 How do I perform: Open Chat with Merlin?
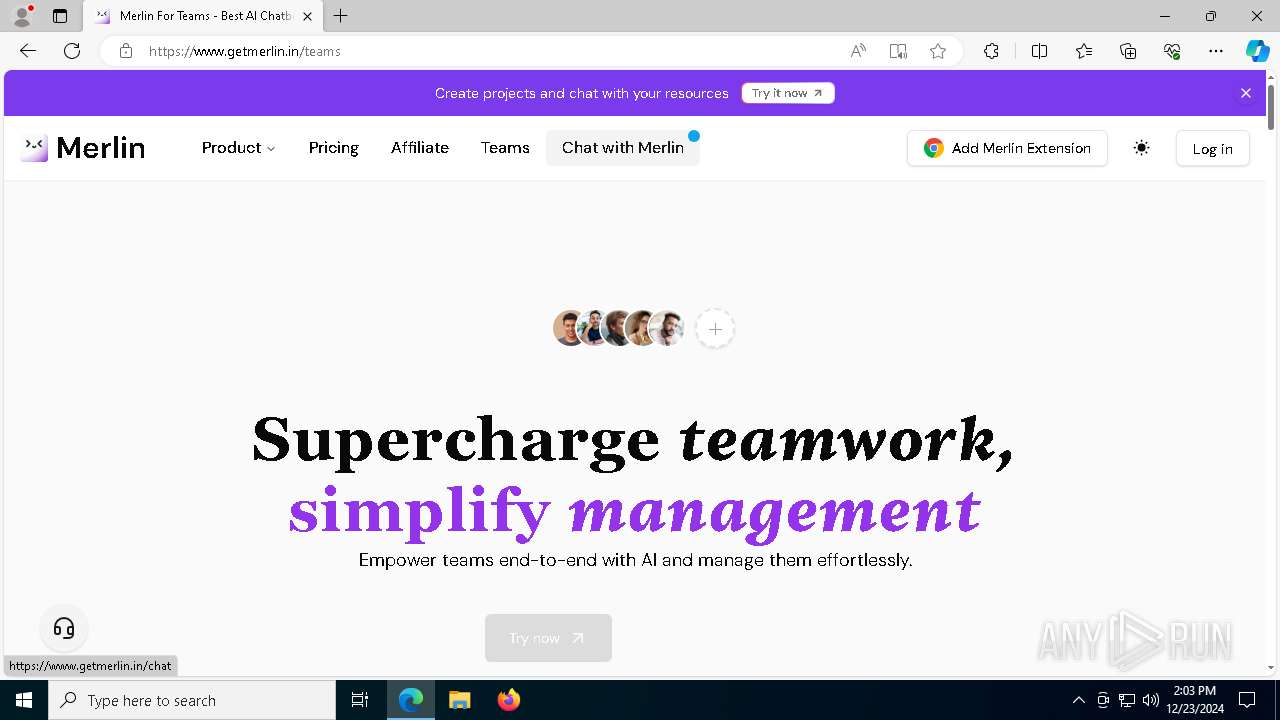(623, 148)
